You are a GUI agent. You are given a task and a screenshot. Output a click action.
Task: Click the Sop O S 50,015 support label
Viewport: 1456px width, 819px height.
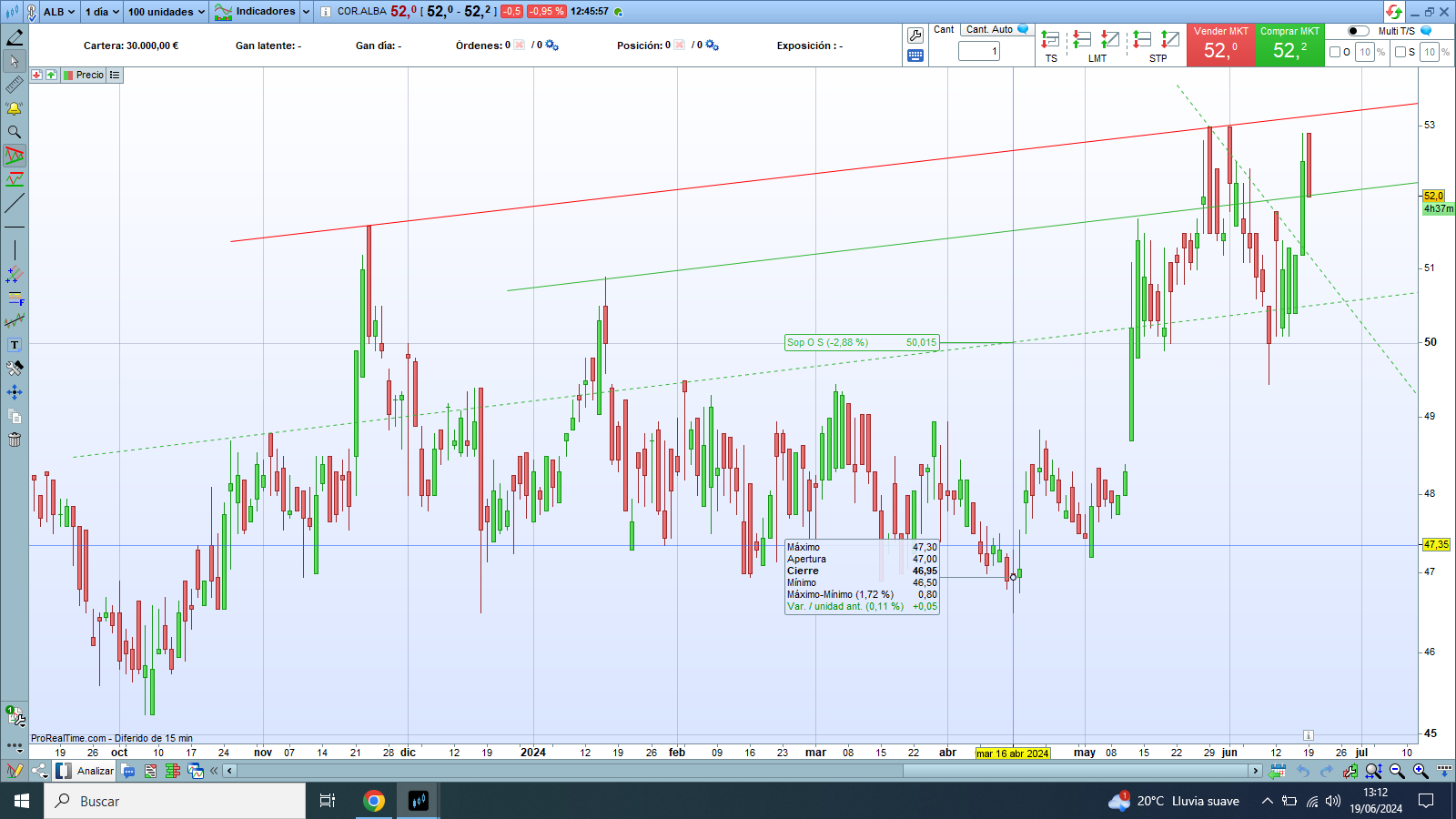pos(861,342)
